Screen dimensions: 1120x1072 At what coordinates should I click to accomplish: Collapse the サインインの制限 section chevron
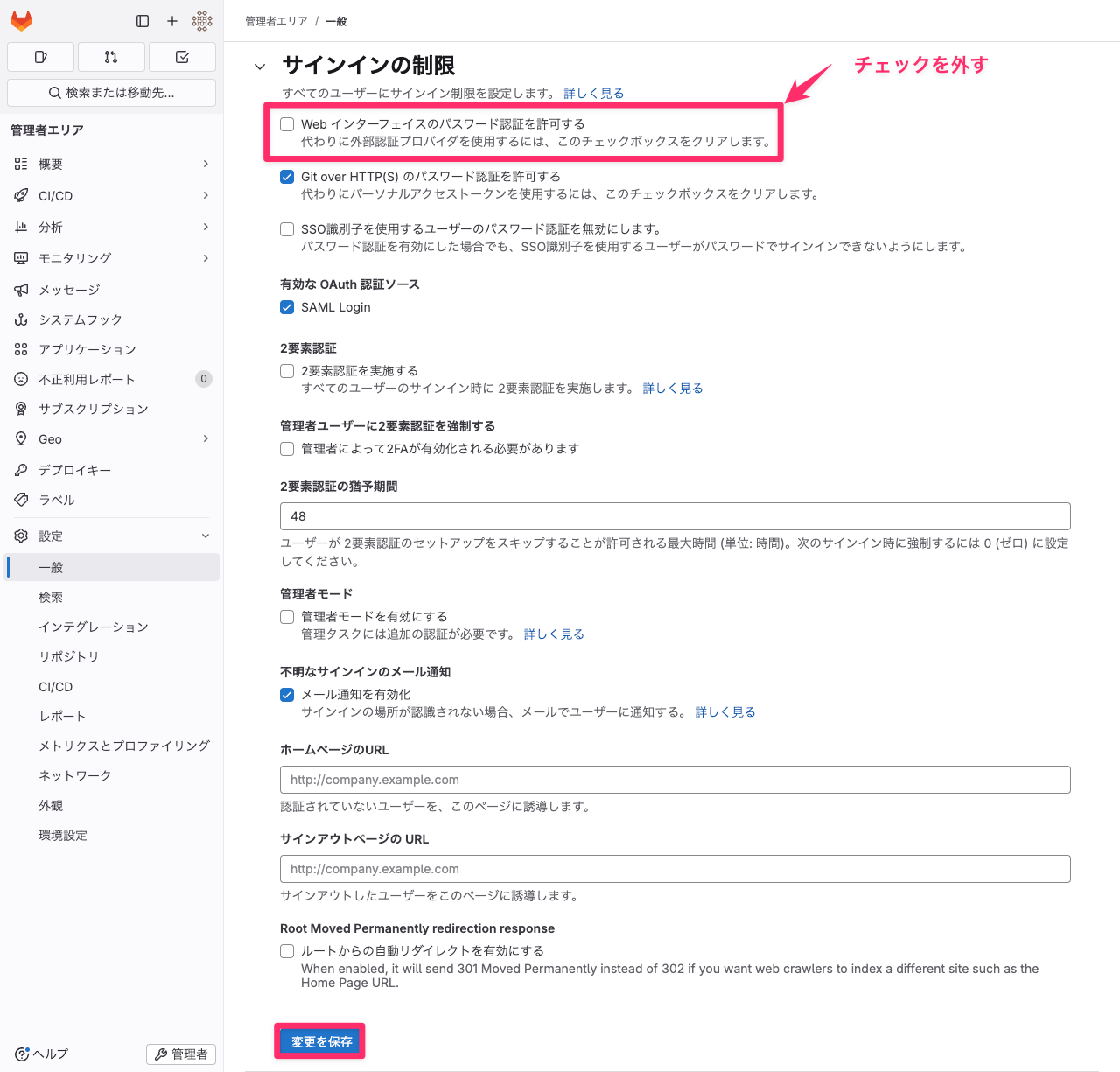(x=260, y=67)
